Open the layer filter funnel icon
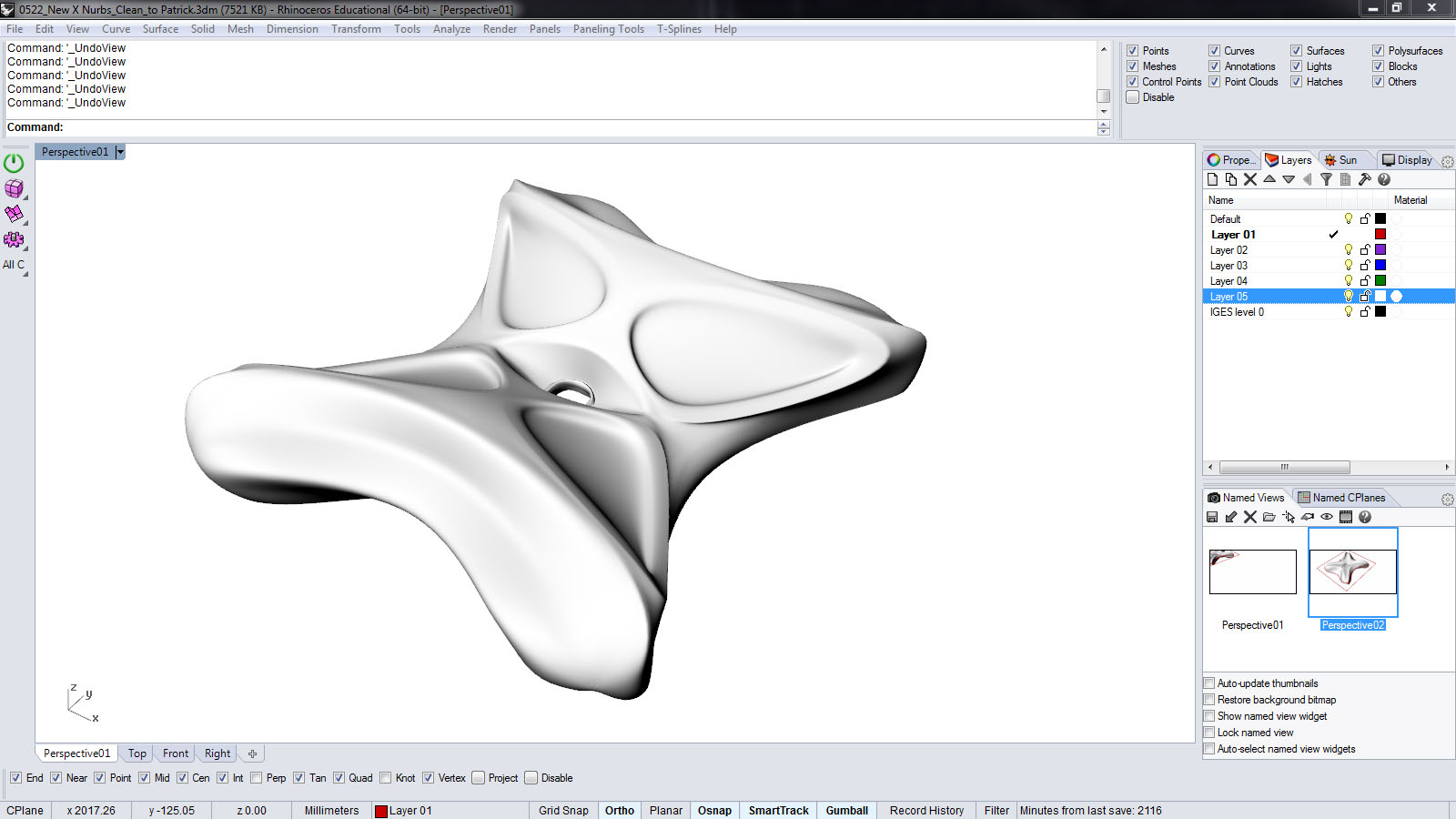1456x819 pixels. (1326, 179)
